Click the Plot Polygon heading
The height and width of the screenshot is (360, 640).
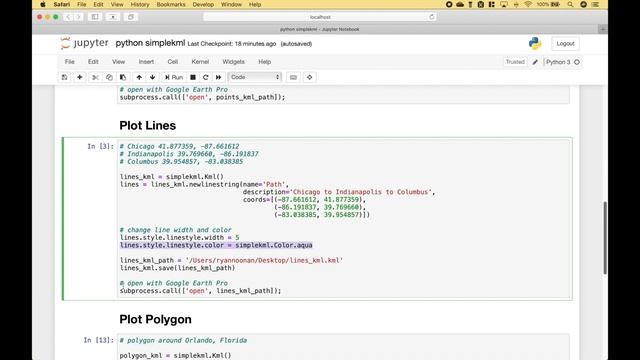coord(155,319)
